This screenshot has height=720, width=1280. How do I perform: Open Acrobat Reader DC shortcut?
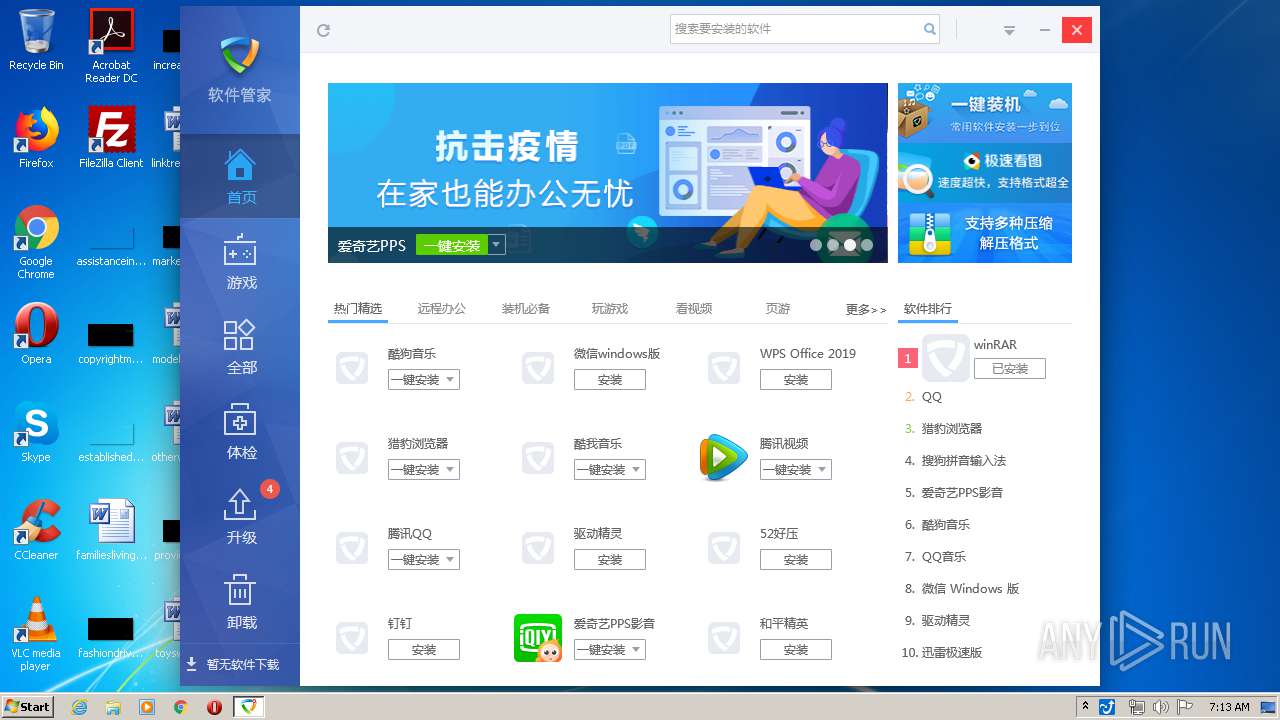pos(111,46)
